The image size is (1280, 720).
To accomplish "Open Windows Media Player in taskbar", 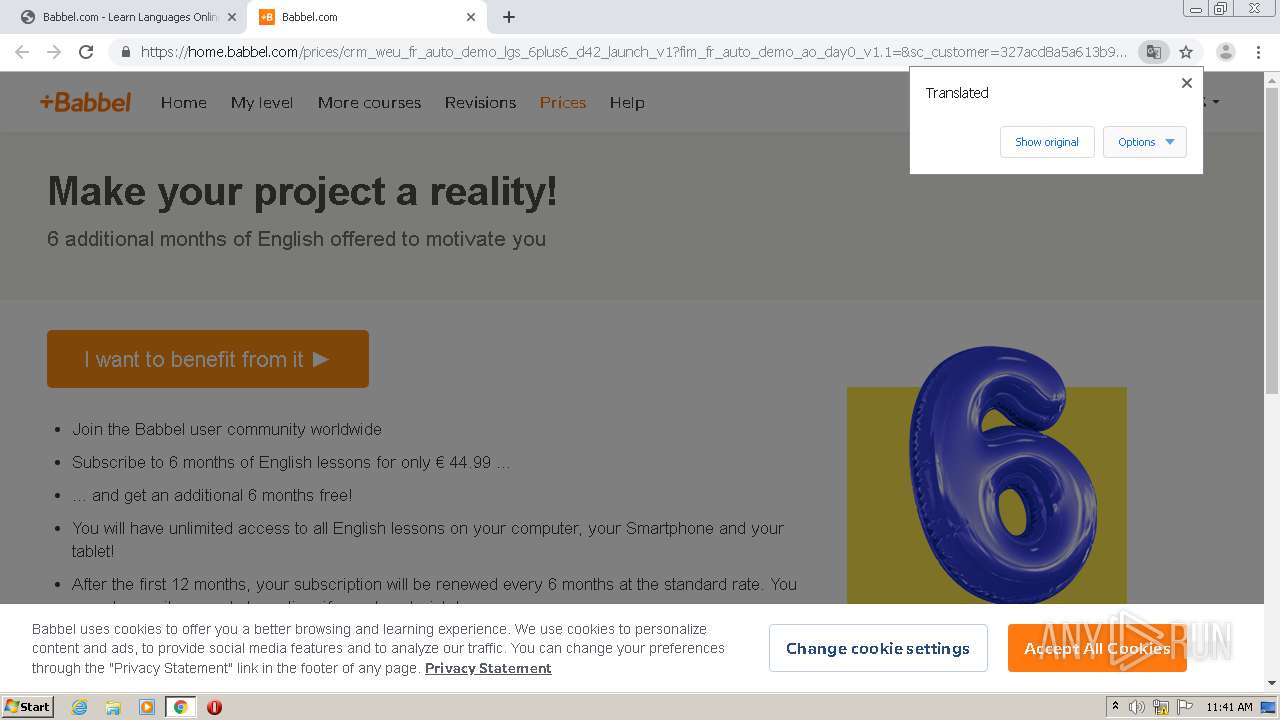I will click(x=147, y=707).
